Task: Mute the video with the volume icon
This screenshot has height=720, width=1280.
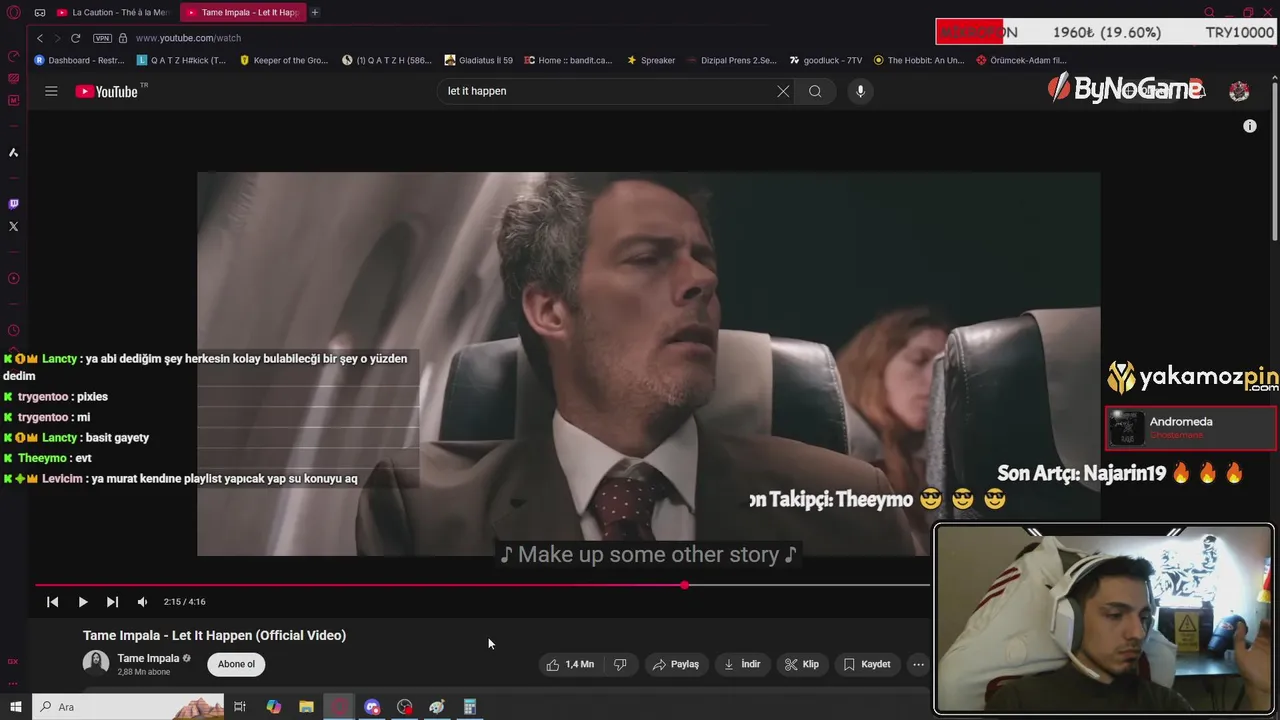Action: tap(142, 602)
